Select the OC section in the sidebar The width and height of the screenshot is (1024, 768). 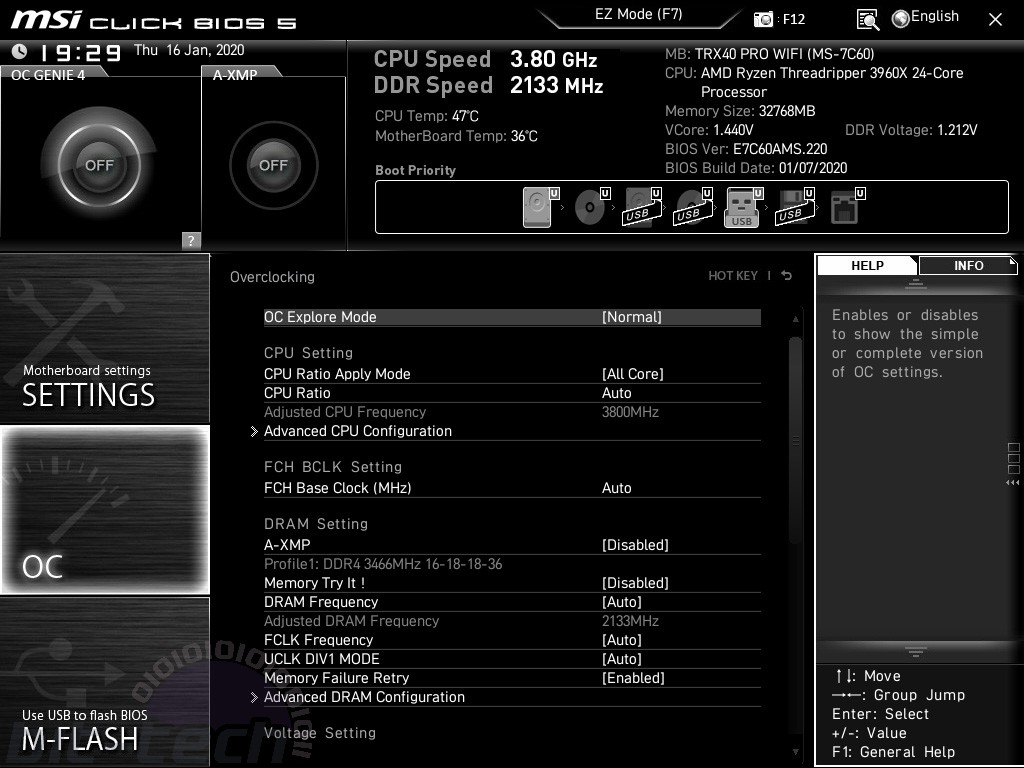pos(104,509)
